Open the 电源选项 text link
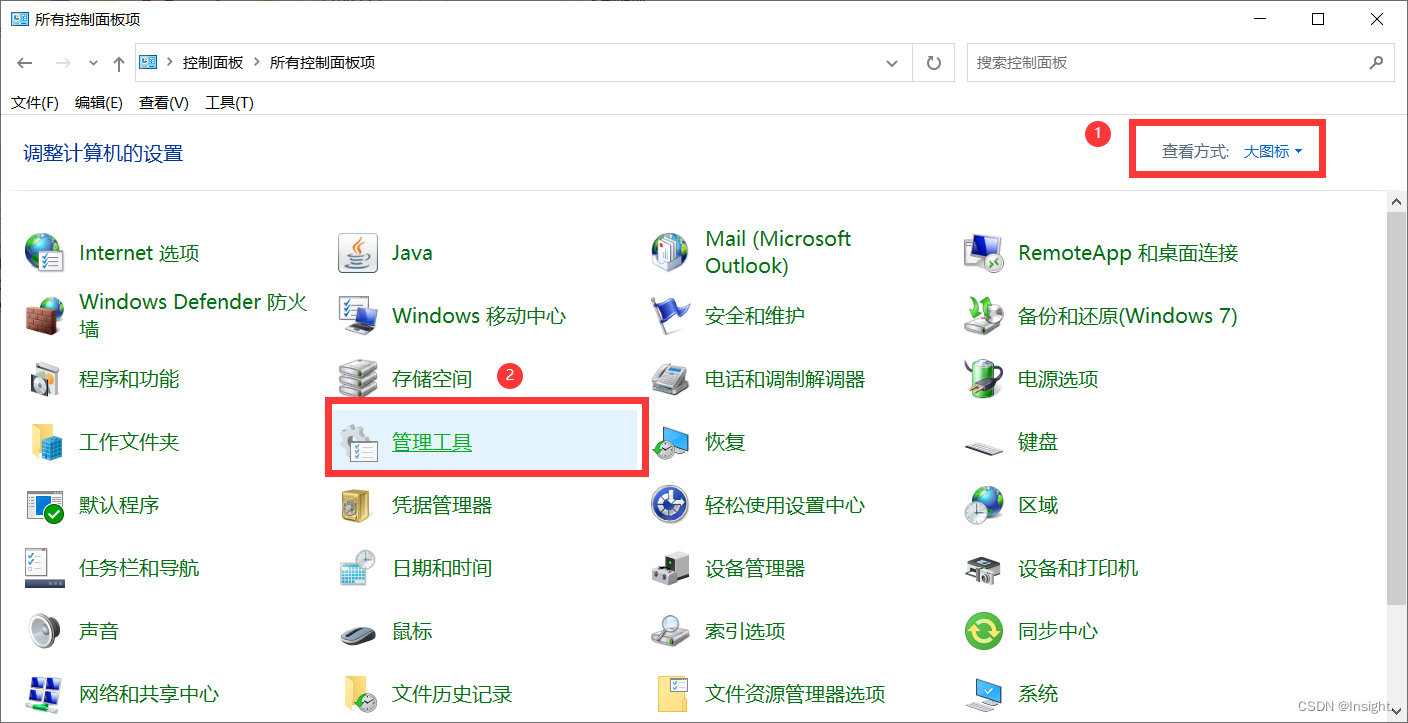The image size is (1408, 723). pyautogui.click(x=1058, y=379)
